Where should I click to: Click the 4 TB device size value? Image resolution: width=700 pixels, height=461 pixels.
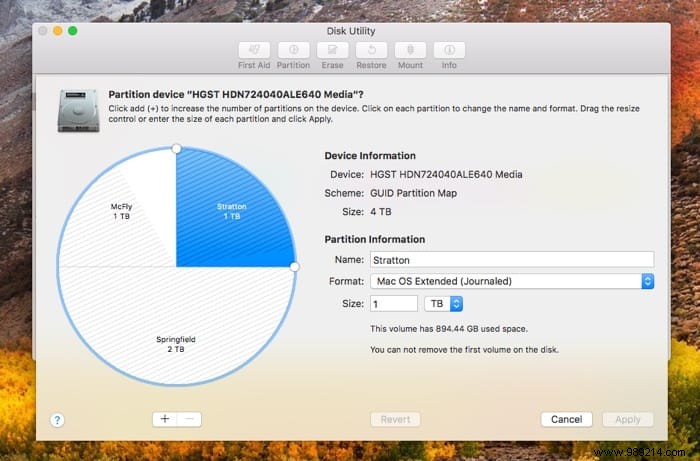click(381, 212)
